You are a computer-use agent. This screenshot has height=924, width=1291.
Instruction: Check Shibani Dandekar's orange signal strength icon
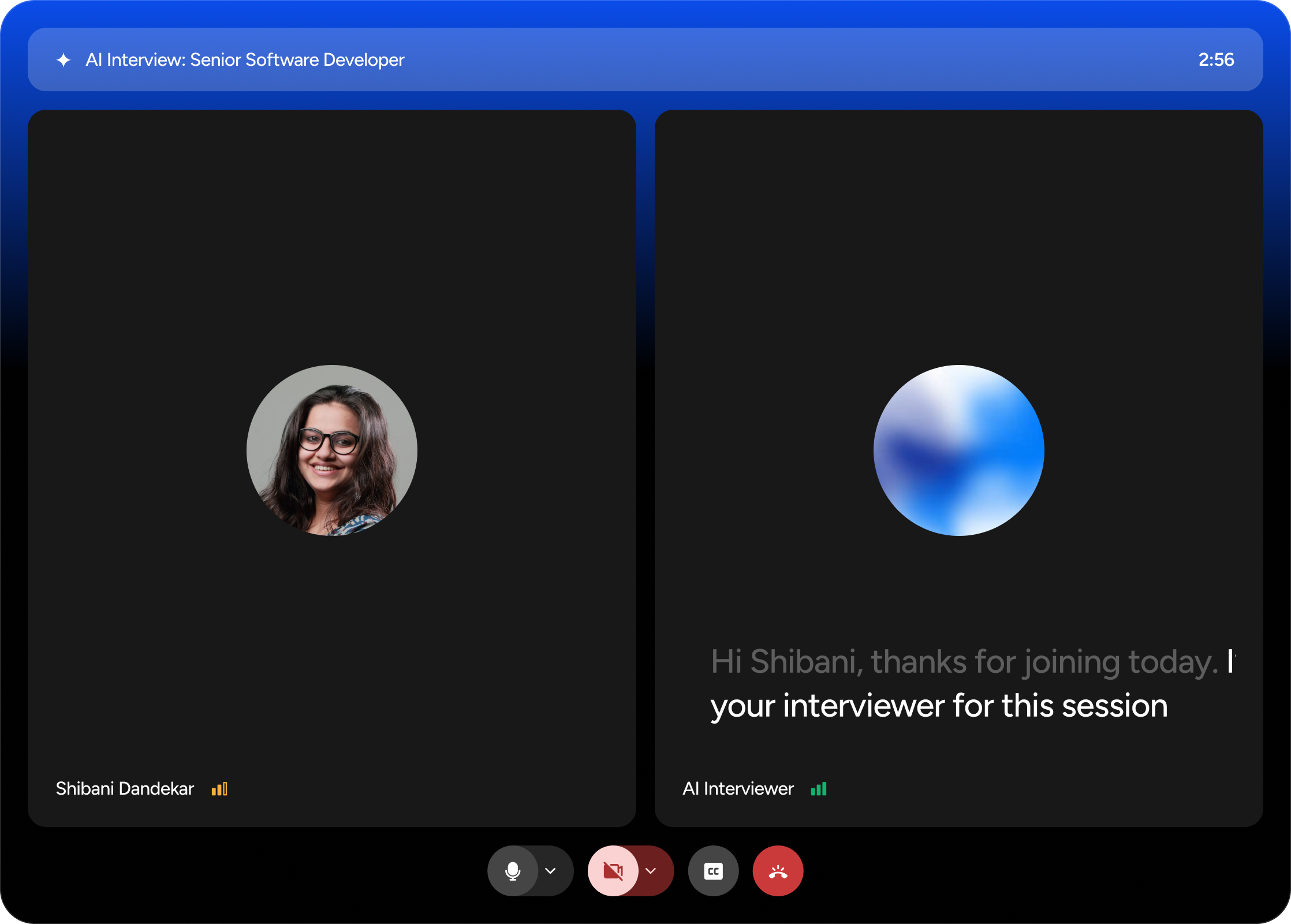coord(219,789)
